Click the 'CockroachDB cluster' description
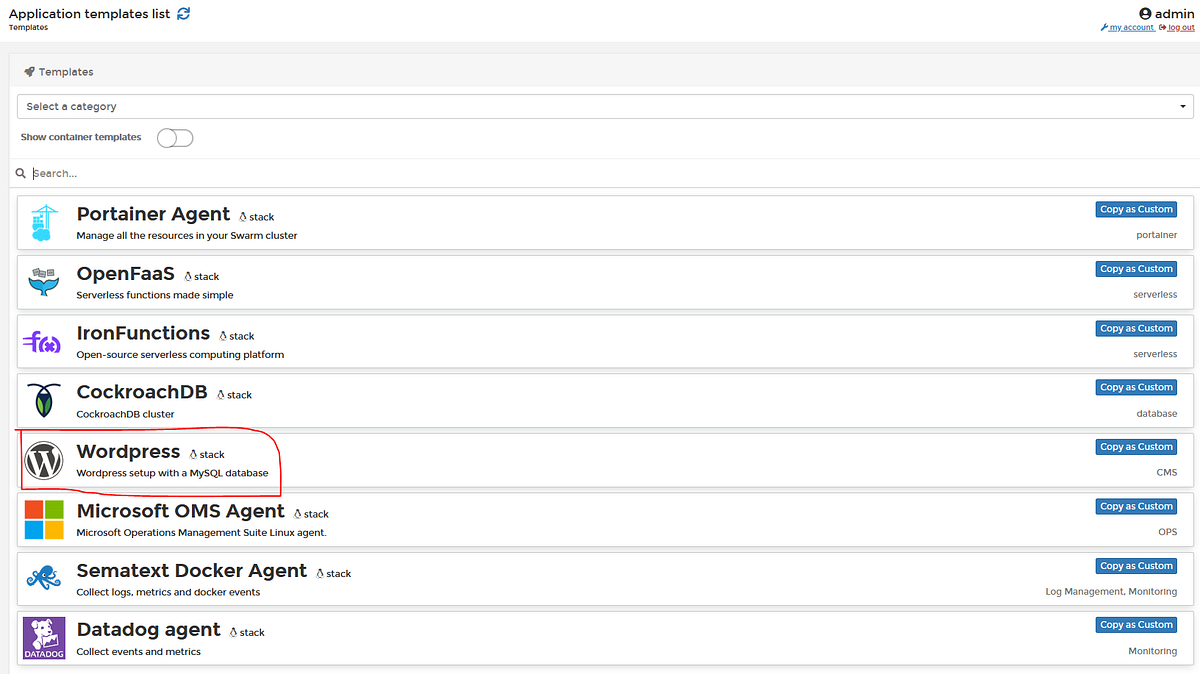Viewport: 1200px width, 674px height. tap(125, 414)
